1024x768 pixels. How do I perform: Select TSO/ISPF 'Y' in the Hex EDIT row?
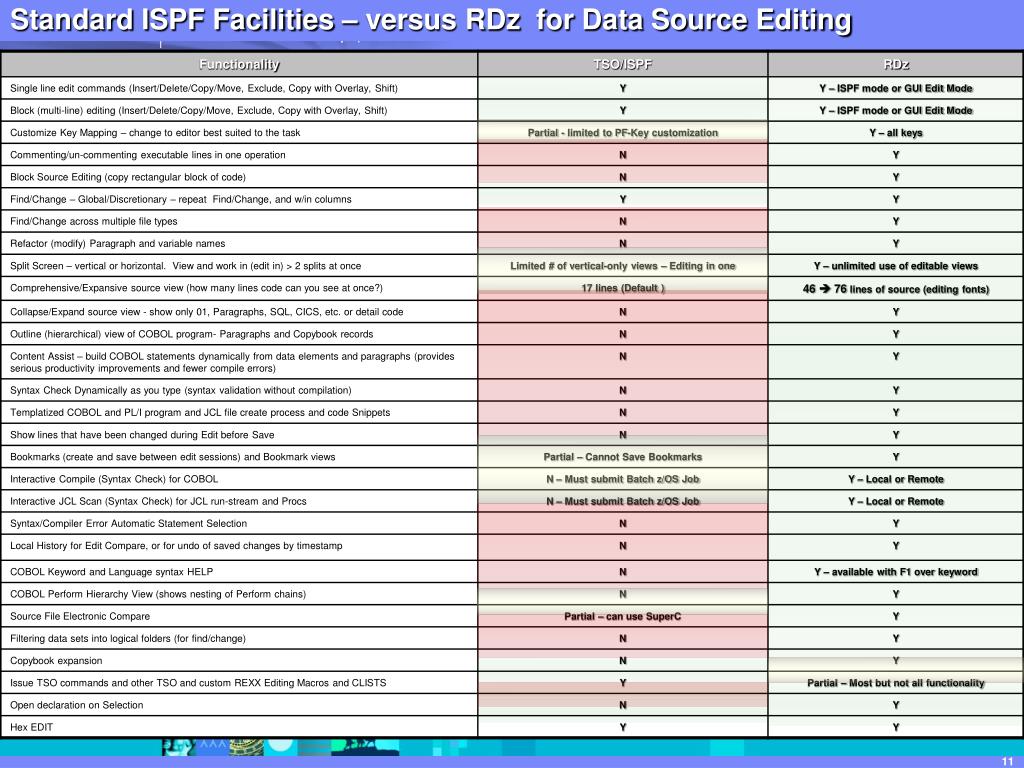[622, 728]
